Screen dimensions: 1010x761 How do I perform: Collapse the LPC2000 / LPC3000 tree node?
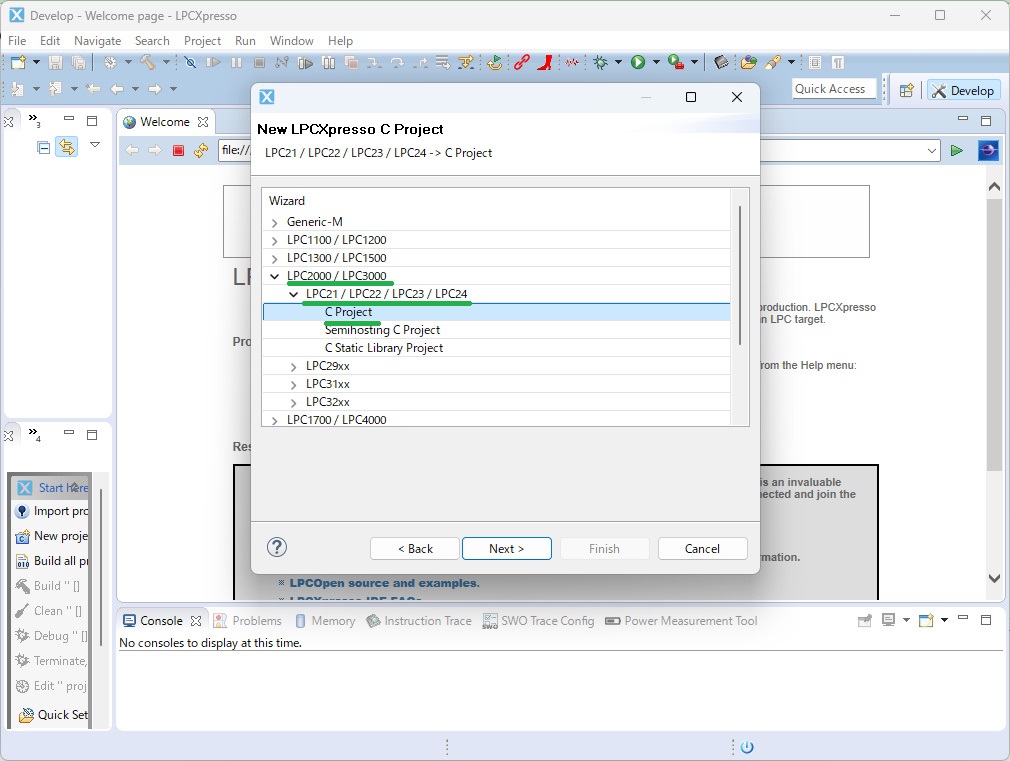click(275, 276)
